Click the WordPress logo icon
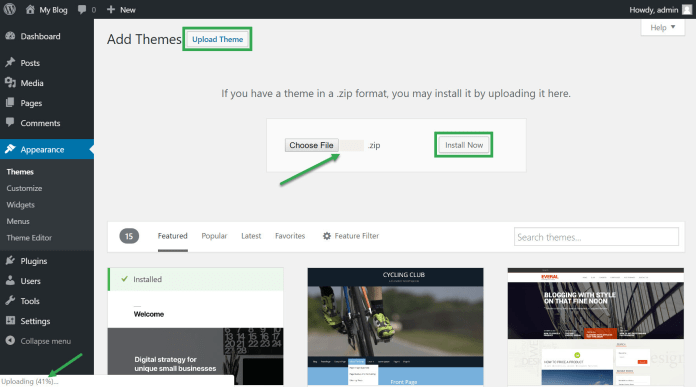 [9, 9]
